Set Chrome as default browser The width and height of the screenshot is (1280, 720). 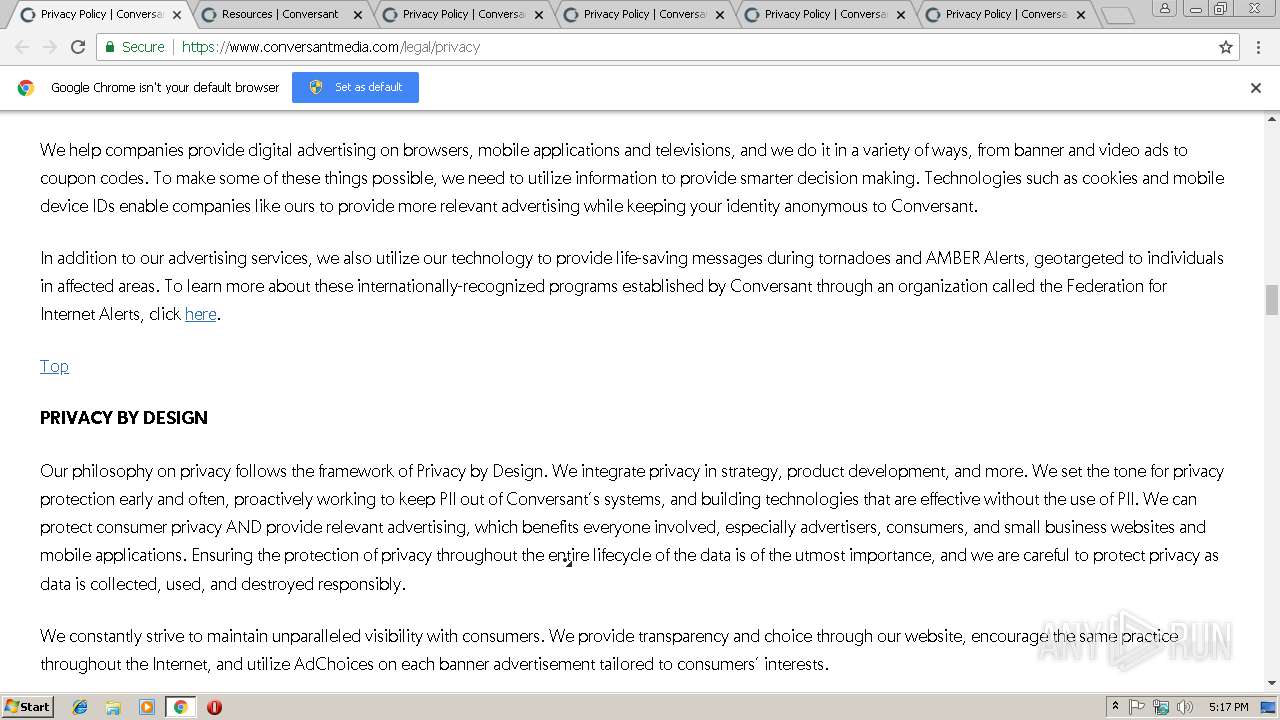coord(355,87)
